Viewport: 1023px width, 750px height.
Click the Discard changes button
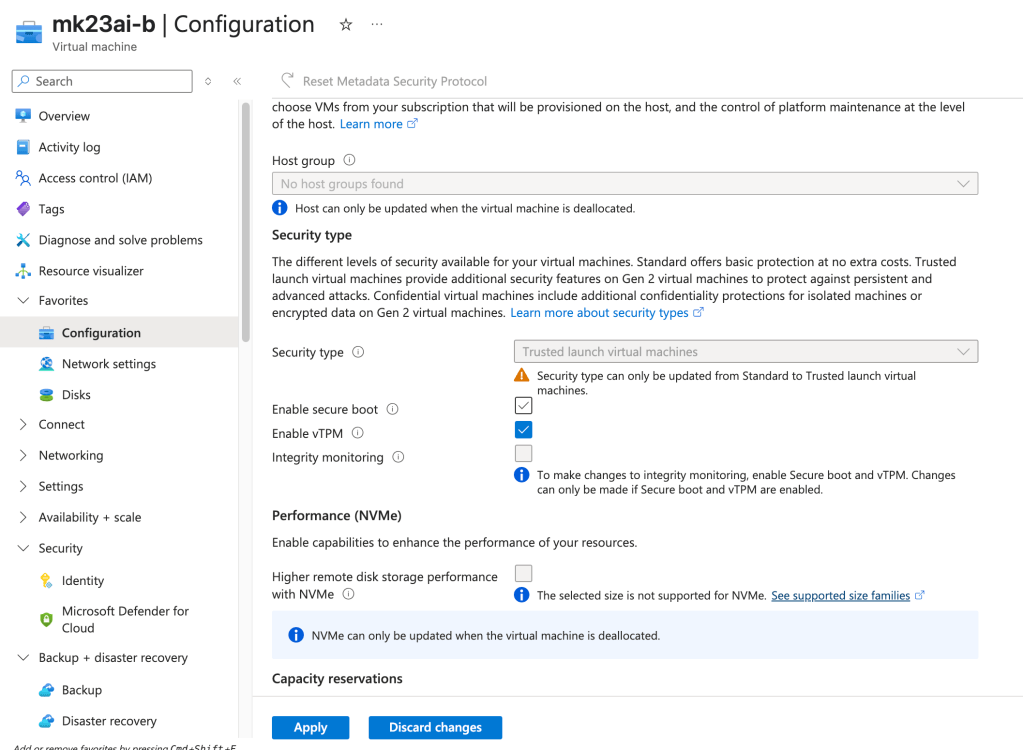click(435, 727)
